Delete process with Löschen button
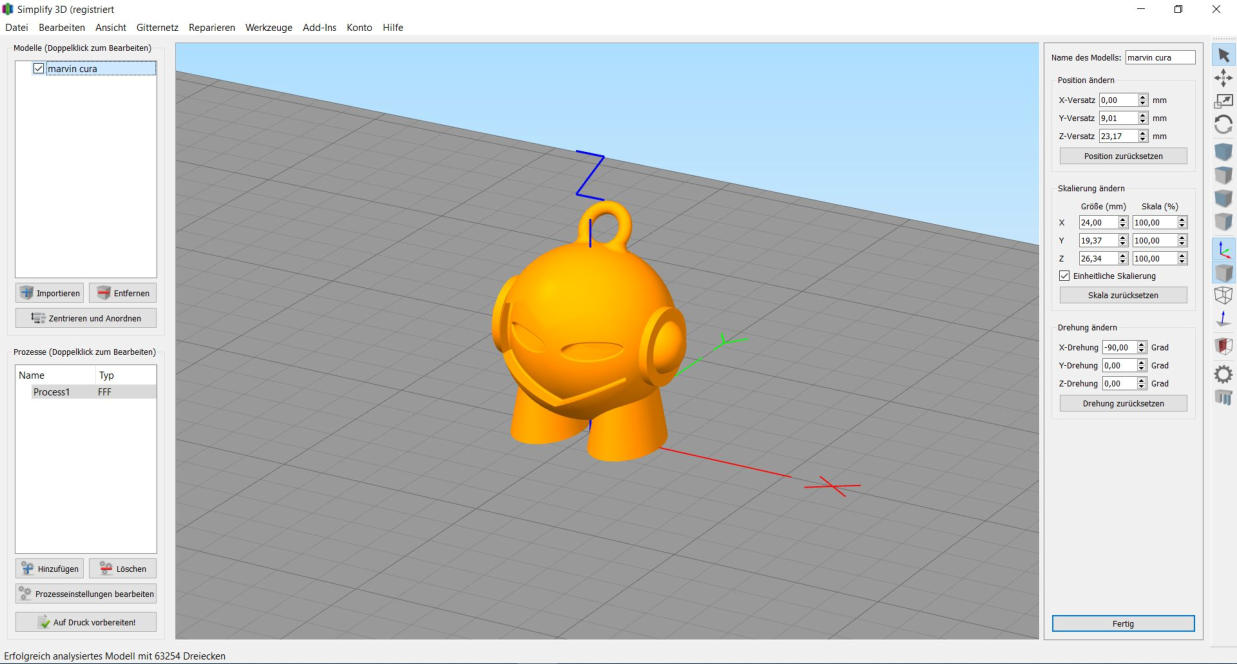1237x664 pixels. pyautogui.click(x=123, y=568)
